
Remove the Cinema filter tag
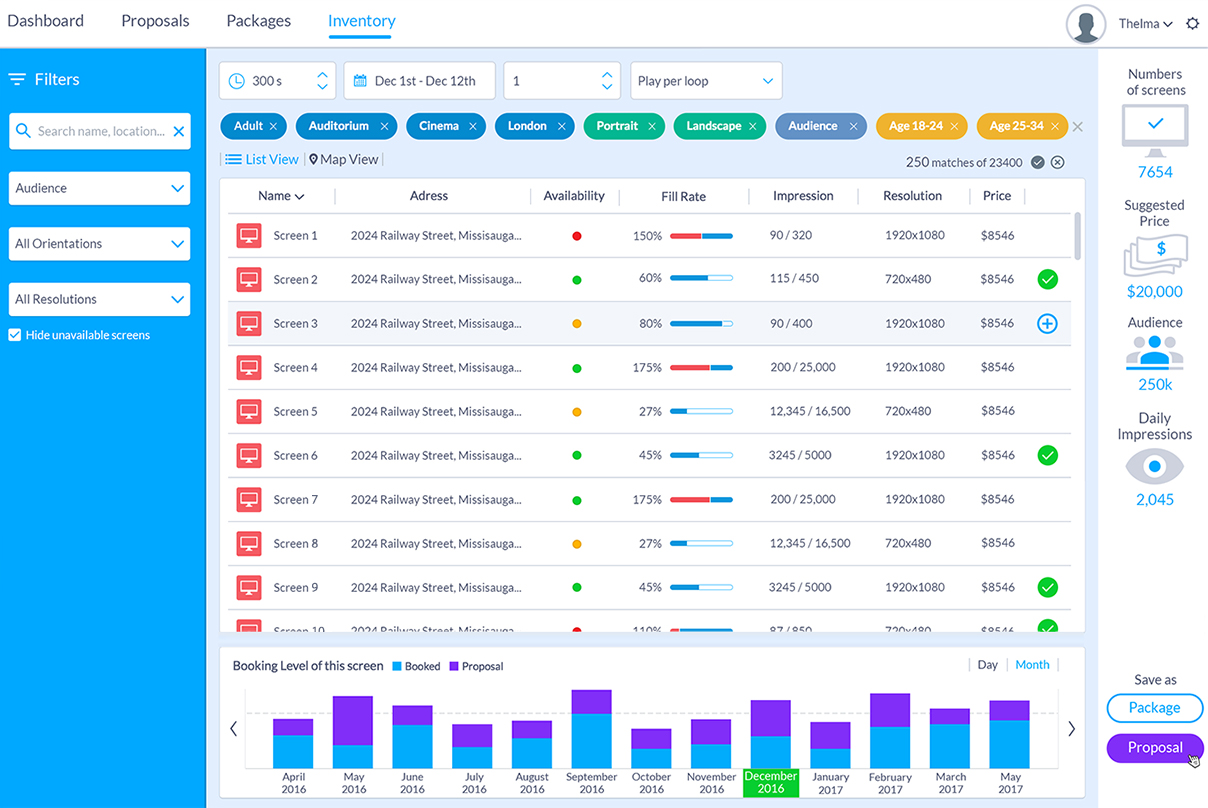point(472,127)
